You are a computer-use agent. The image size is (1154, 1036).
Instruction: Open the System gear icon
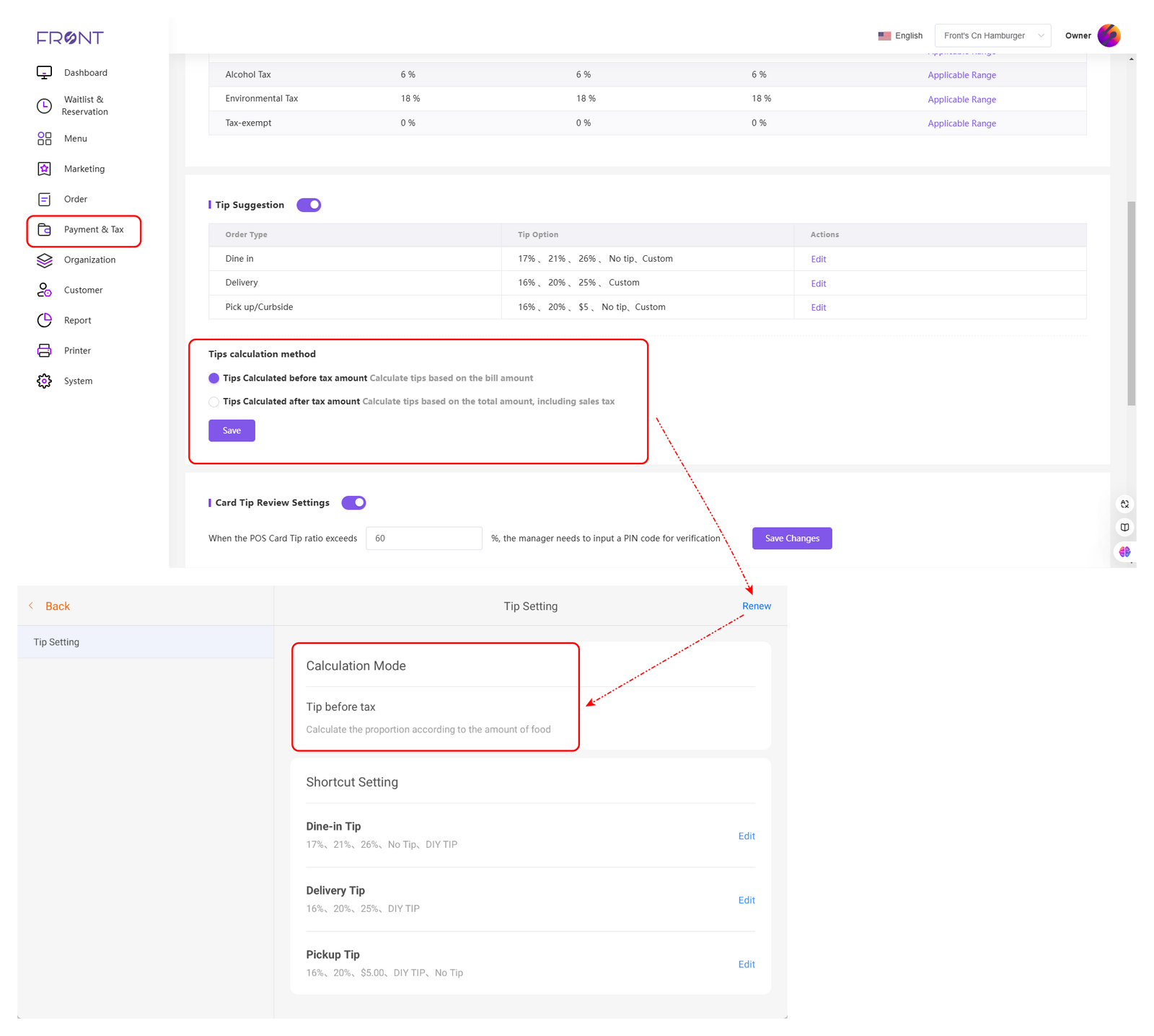pos(44,381)
